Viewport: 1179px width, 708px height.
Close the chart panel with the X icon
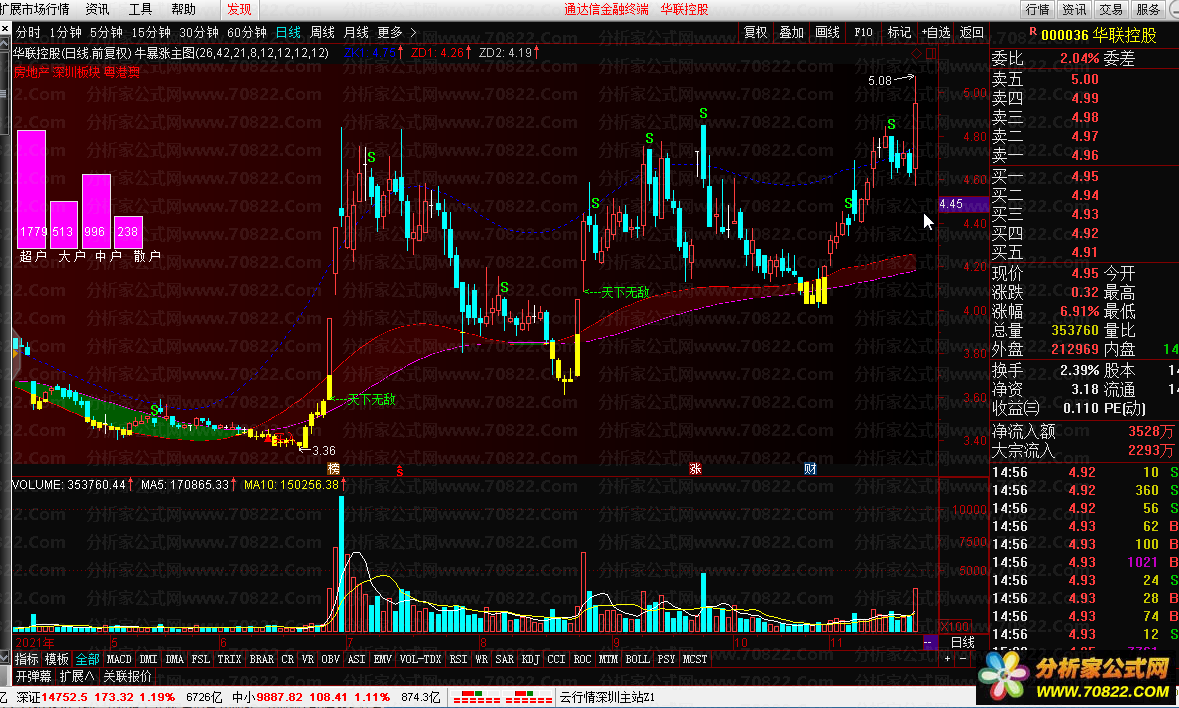tap(5, 29)
